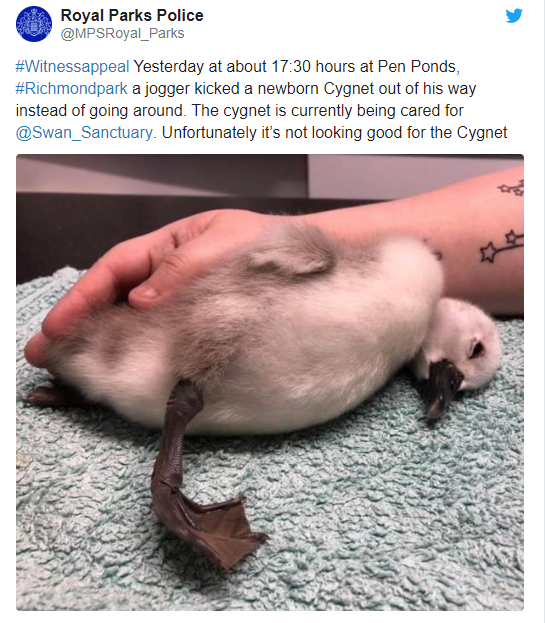Click the "Pen Ponds" text in tweet
The image size is (545, 623).
pyautogui.click(x=416, y=66)
